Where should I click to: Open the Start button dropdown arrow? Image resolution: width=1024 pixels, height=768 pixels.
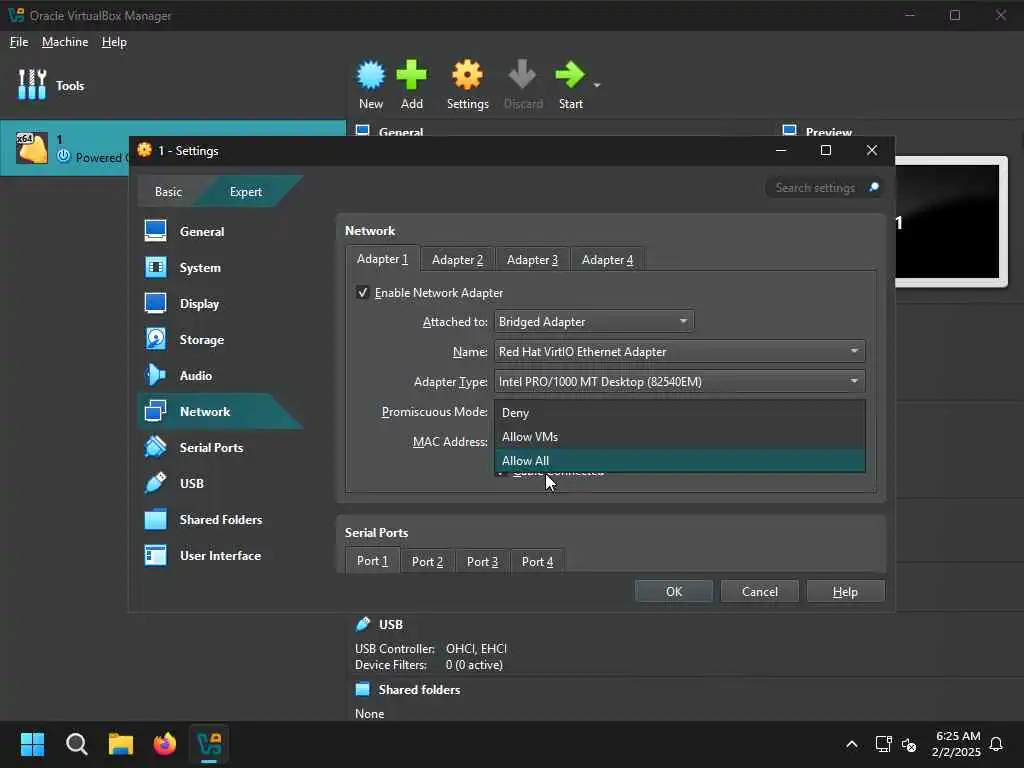(x=597, y=85)
